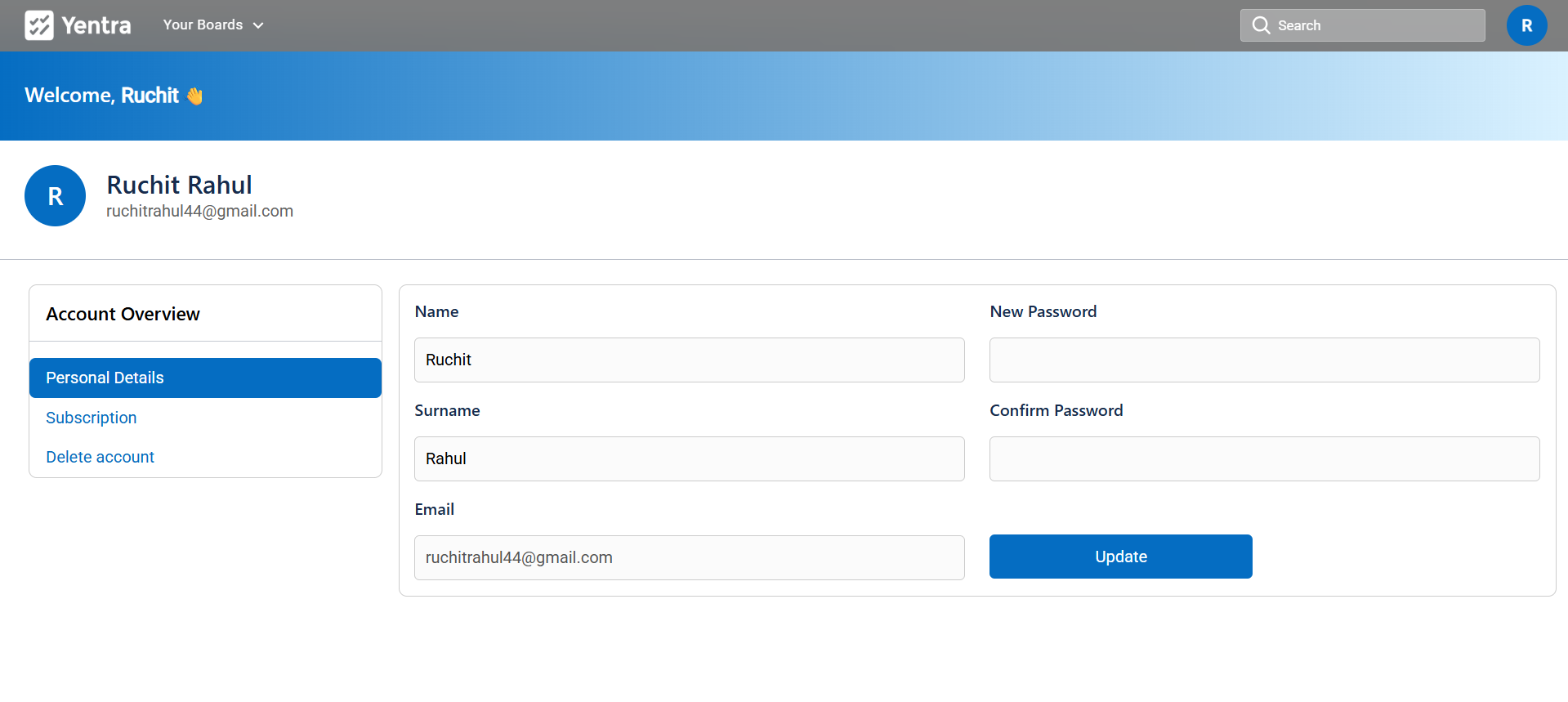
Task: Go to the Subscription section
Action: tap(92, 418)
